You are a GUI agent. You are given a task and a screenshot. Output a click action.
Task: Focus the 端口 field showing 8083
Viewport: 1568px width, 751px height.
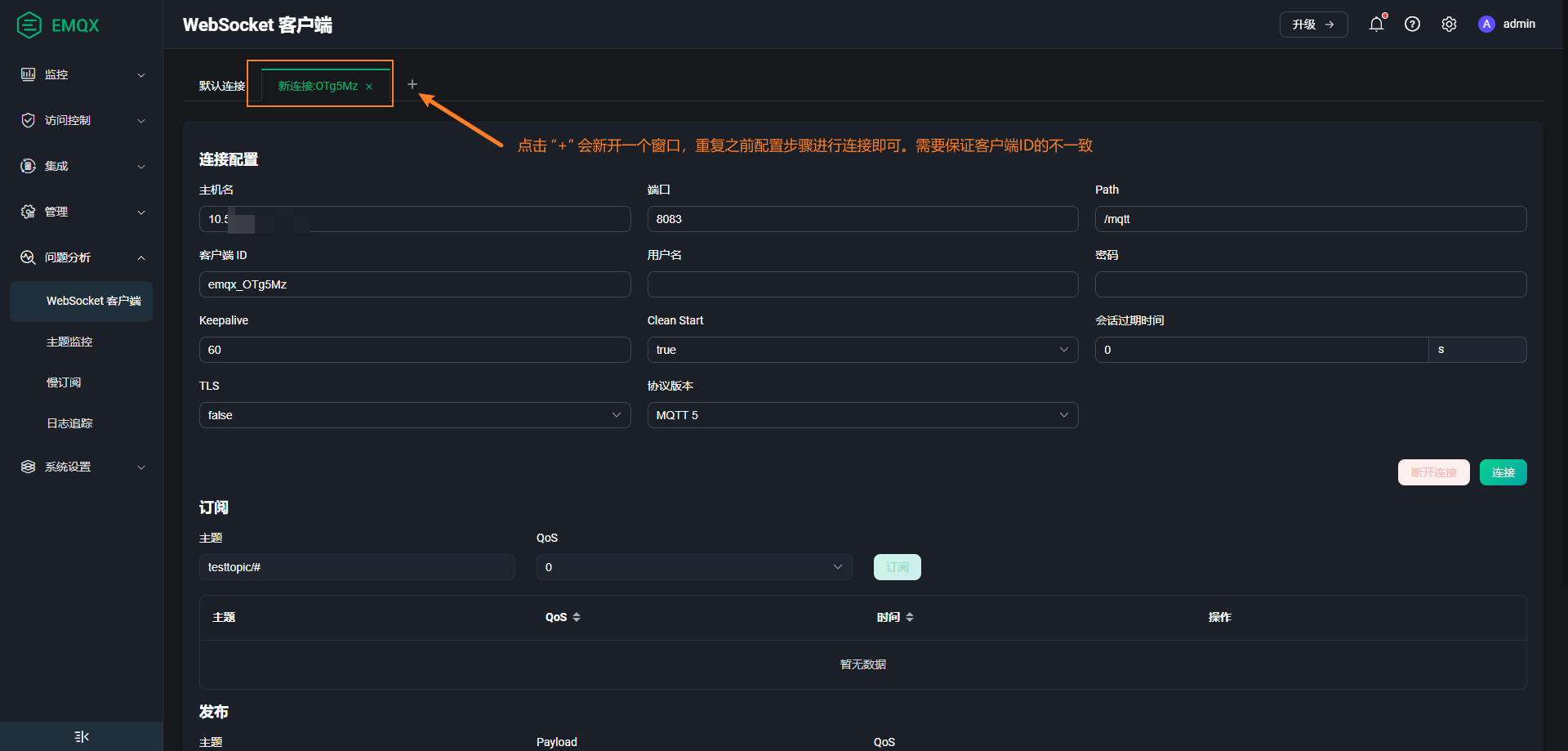coord(862,219)
